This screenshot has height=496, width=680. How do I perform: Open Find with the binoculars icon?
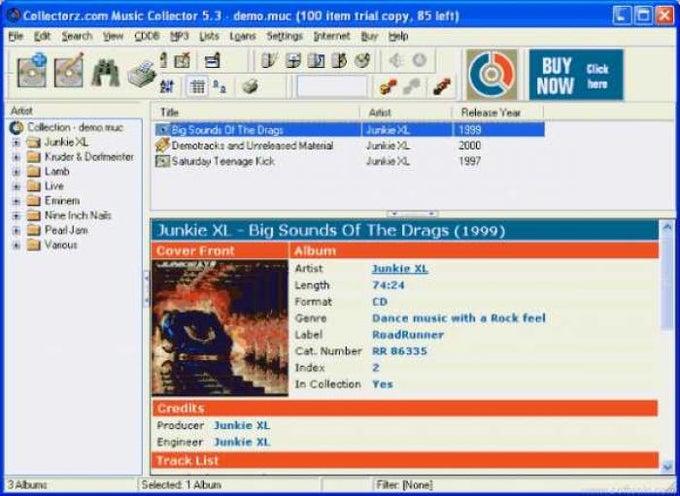[105, 72]
